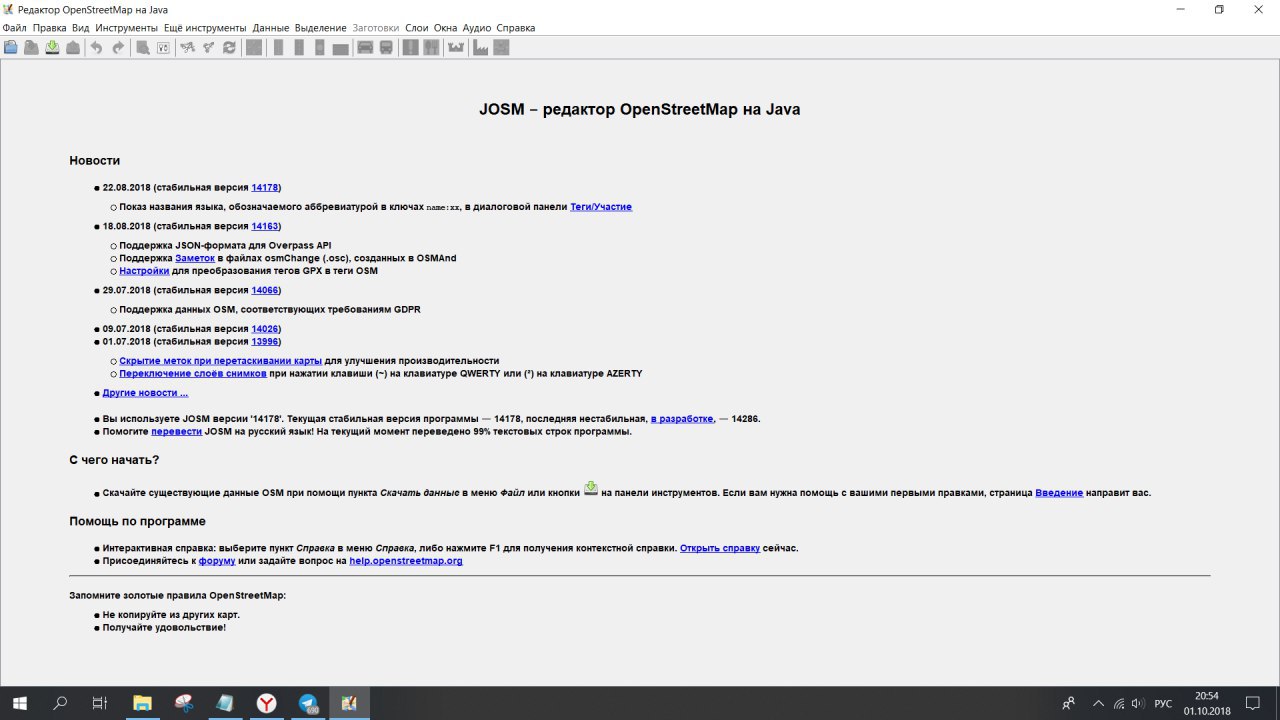Screen dimensions: 1280x720
Task: Click the bus preset toolbar icon
Action: [x=386, y=47]
